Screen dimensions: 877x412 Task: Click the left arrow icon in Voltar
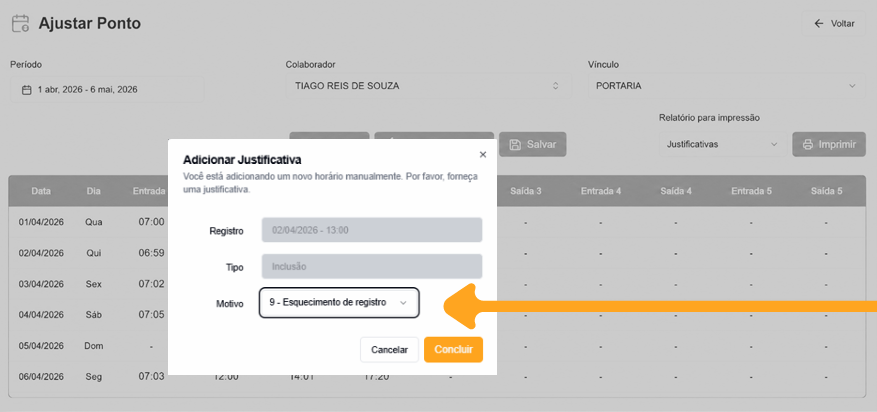click(819, 23)
